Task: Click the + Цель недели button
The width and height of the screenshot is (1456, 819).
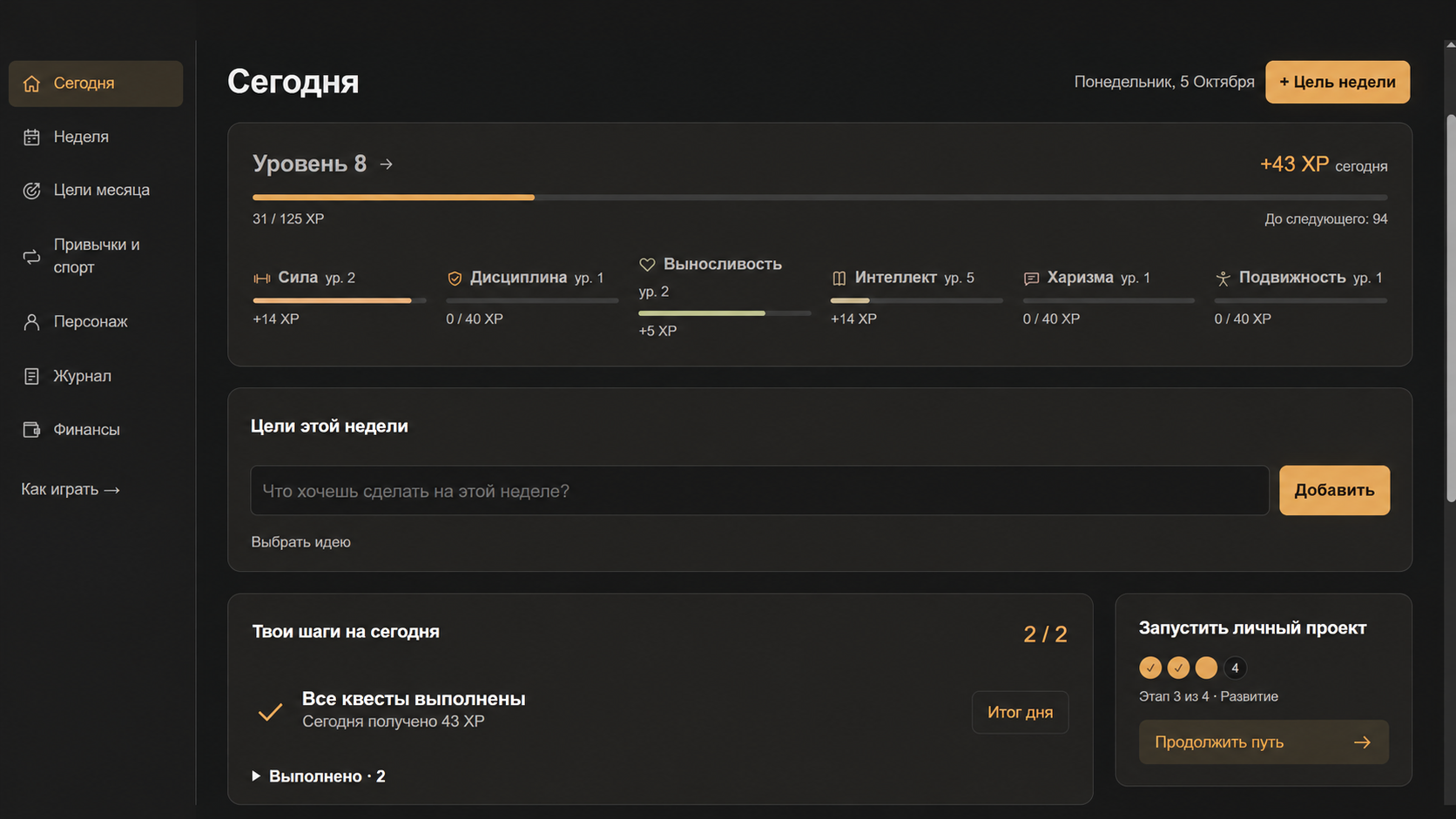Action: pos(1338,82)
